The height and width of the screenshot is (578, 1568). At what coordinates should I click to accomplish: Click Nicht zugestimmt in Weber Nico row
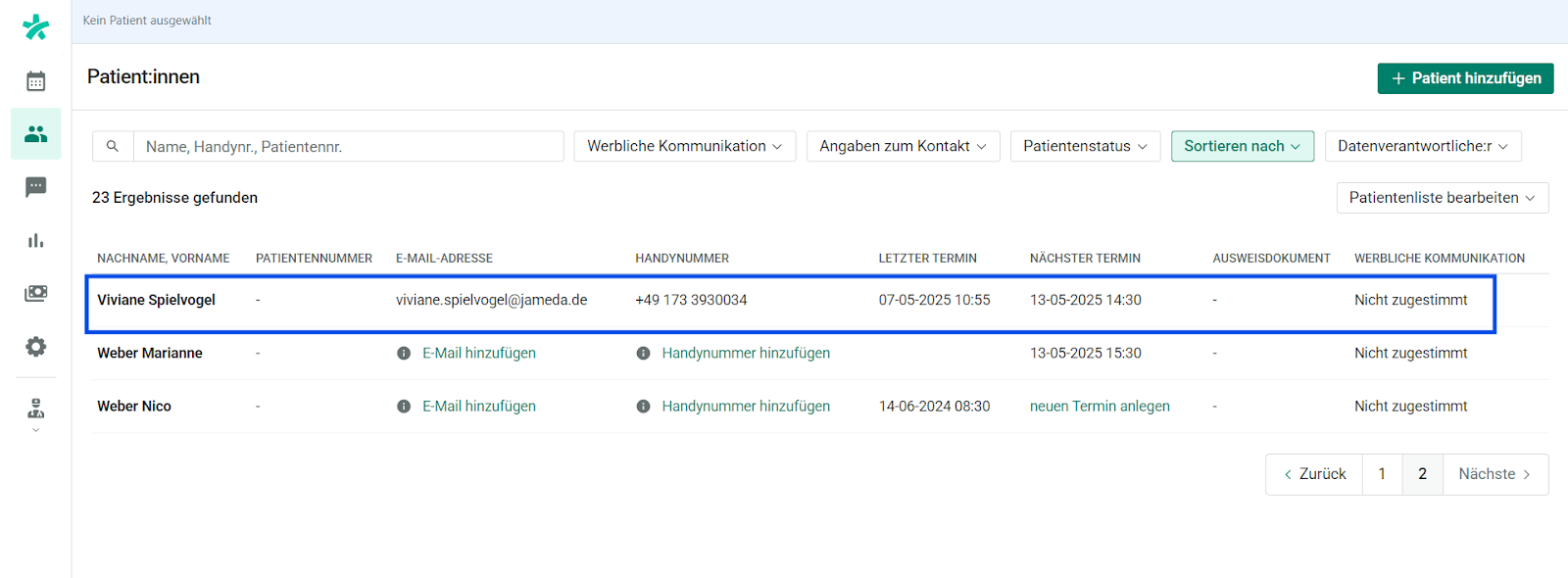point(1411,406)
